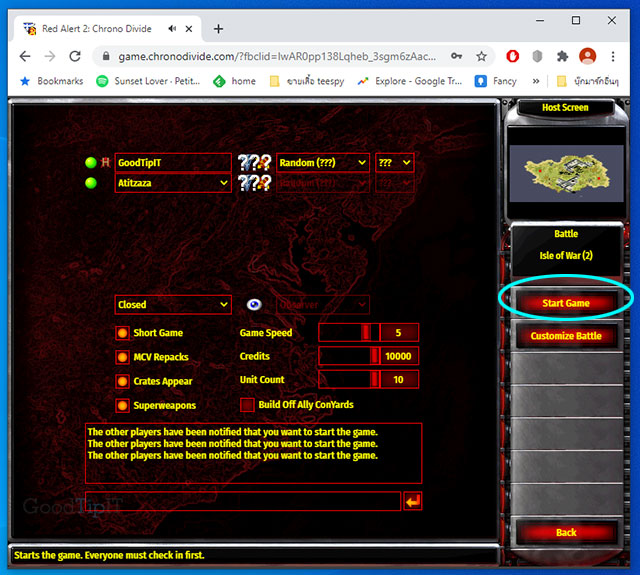This screenshot has height=575, width=640.
Task: Click the saved password key icon
Action: point(456,56)
